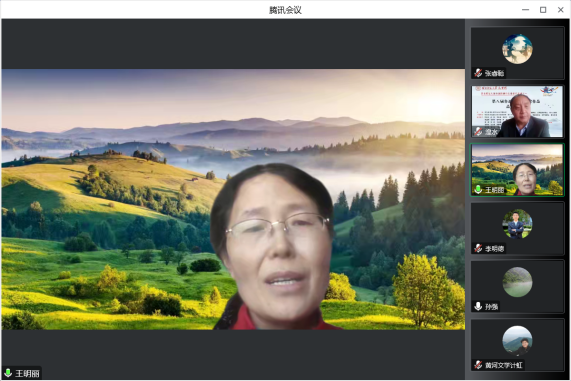Viewport: 571px width, 381px height.
Task: Click the main speaker video area
Action: 233,199
